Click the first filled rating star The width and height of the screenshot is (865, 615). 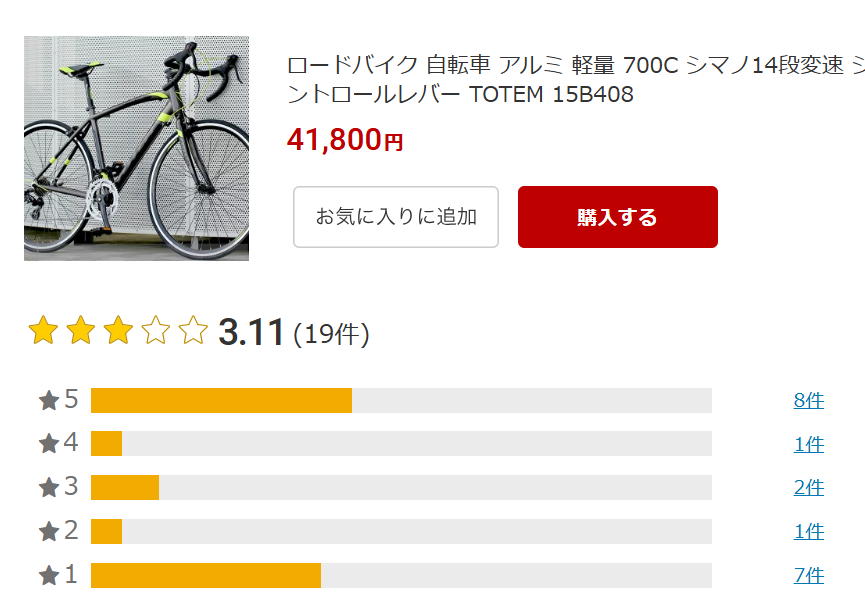[43, 330]
